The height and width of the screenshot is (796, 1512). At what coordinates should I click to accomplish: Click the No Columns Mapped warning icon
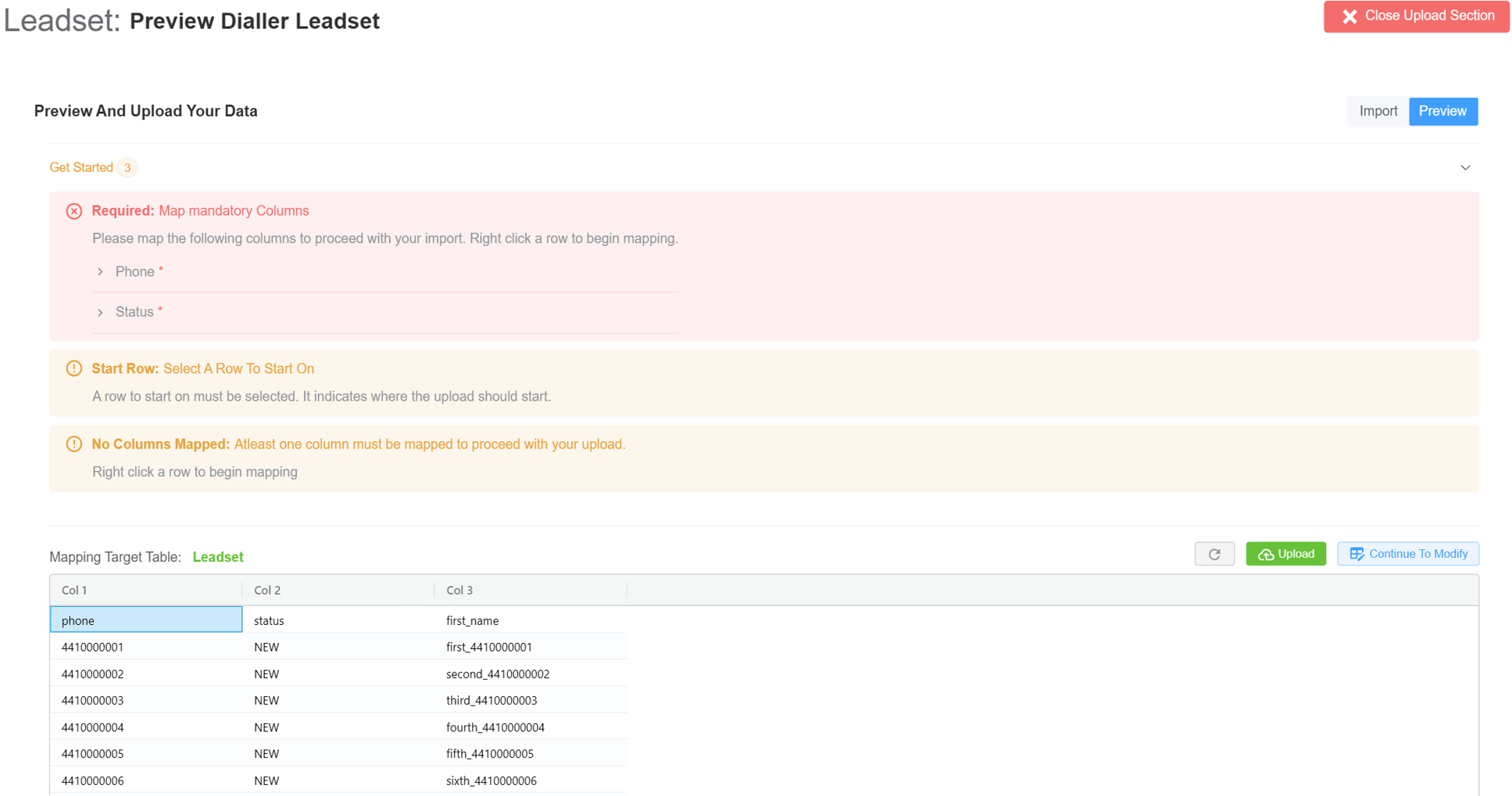coord(74,444)
